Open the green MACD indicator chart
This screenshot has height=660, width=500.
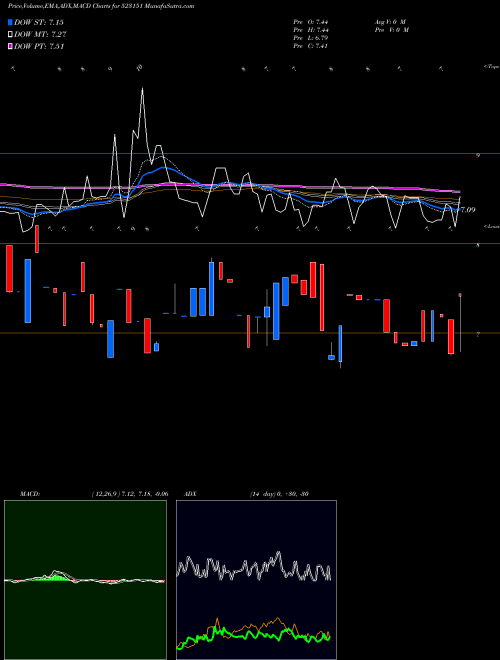pos(85,580)
